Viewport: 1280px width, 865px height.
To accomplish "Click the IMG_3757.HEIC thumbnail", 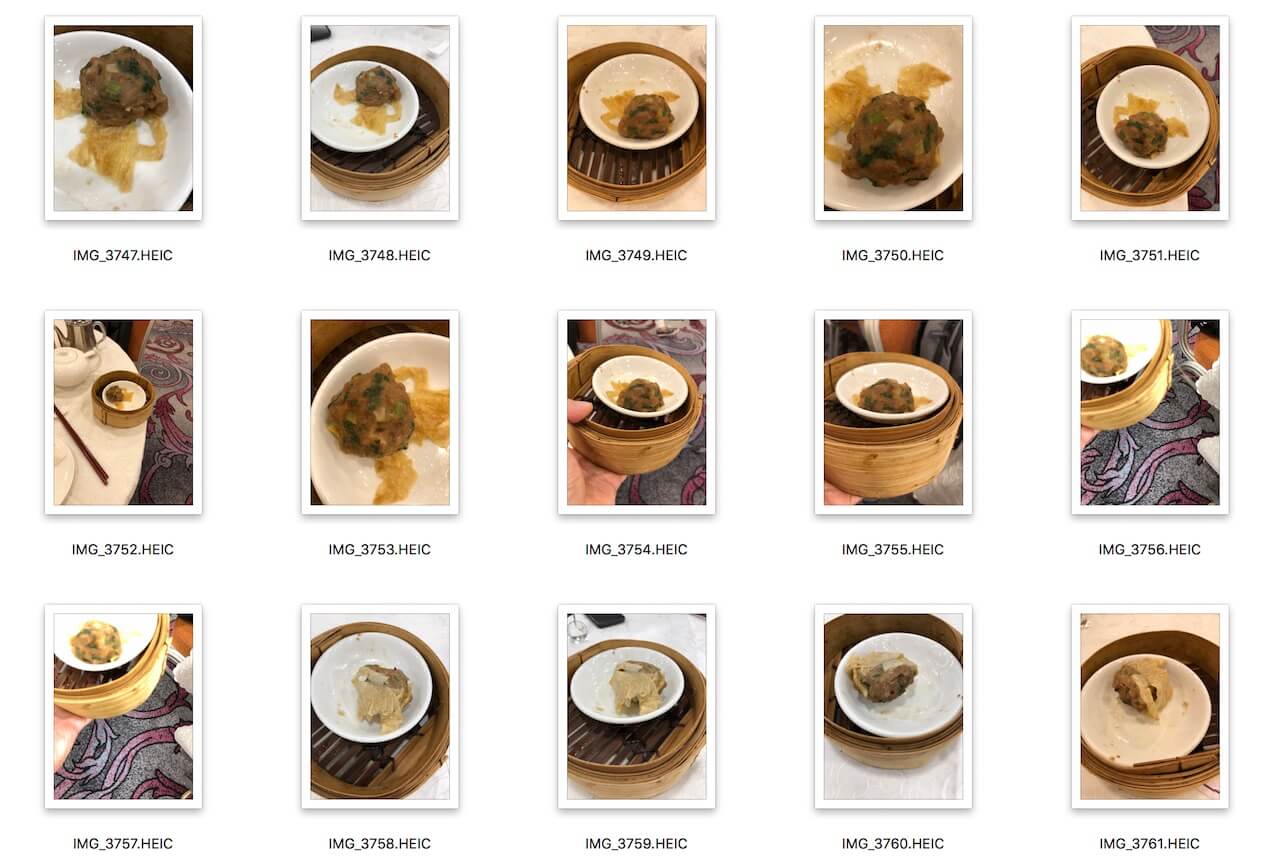I will click(123, 706).
